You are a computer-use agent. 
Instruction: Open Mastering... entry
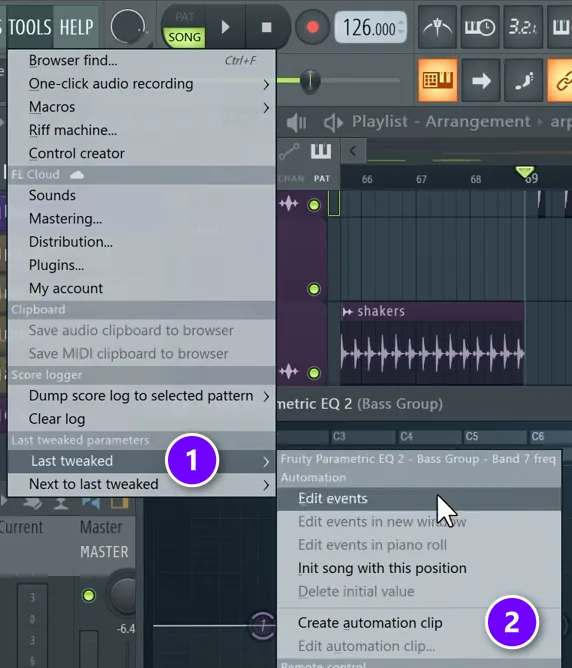click(x=142, y=219)
